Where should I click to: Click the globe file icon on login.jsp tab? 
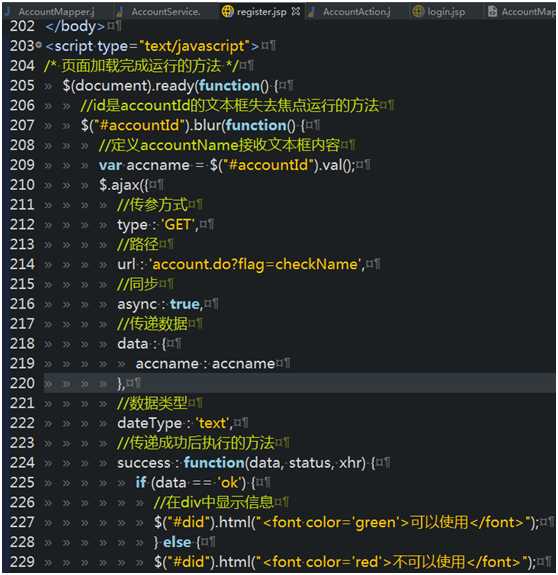click(418, 12)
